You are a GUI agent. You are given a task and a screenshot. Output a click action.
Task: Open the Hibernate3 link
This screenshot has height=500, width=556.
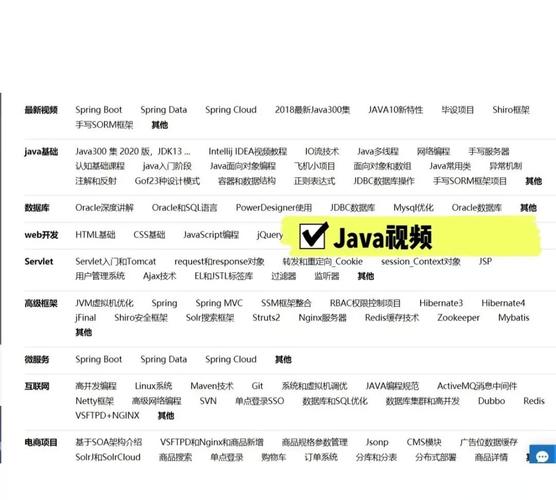pos(441,303)
